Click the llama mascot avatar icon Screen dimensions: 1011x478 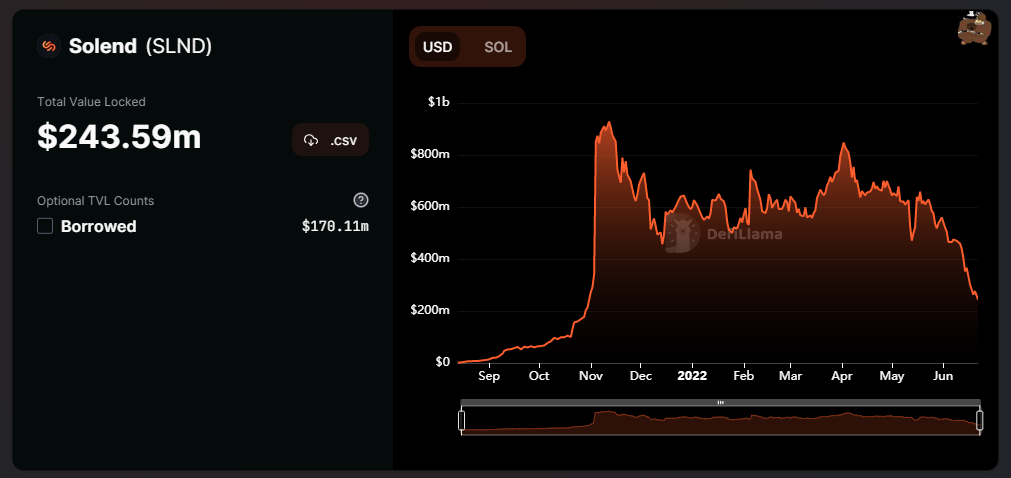(973, 28)
